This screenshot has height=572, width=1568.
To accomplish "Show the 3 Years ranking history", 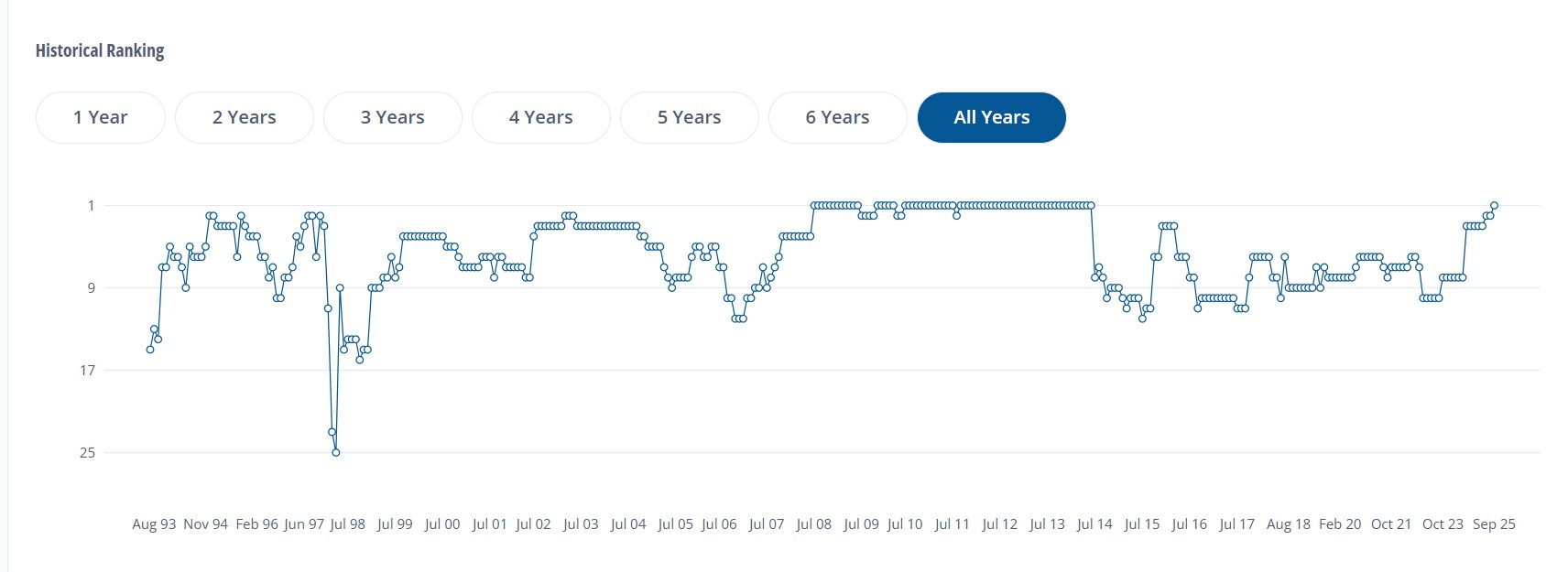I will [393, 117].
